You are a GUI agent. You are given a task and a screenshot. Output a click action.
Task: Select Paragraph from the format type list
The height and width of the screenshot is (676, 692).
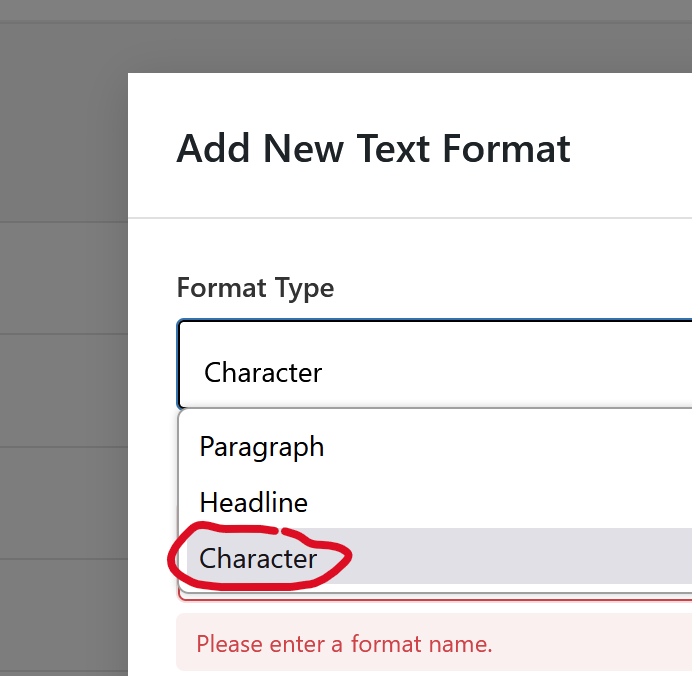(262, 446)
